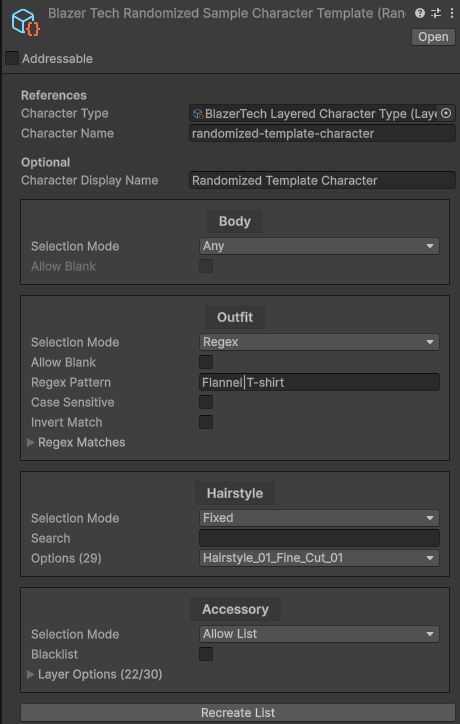Click the Accessory section header
The width and height of the screenshot is (460, 724).
pyautogui.click(x=235, y=609)
